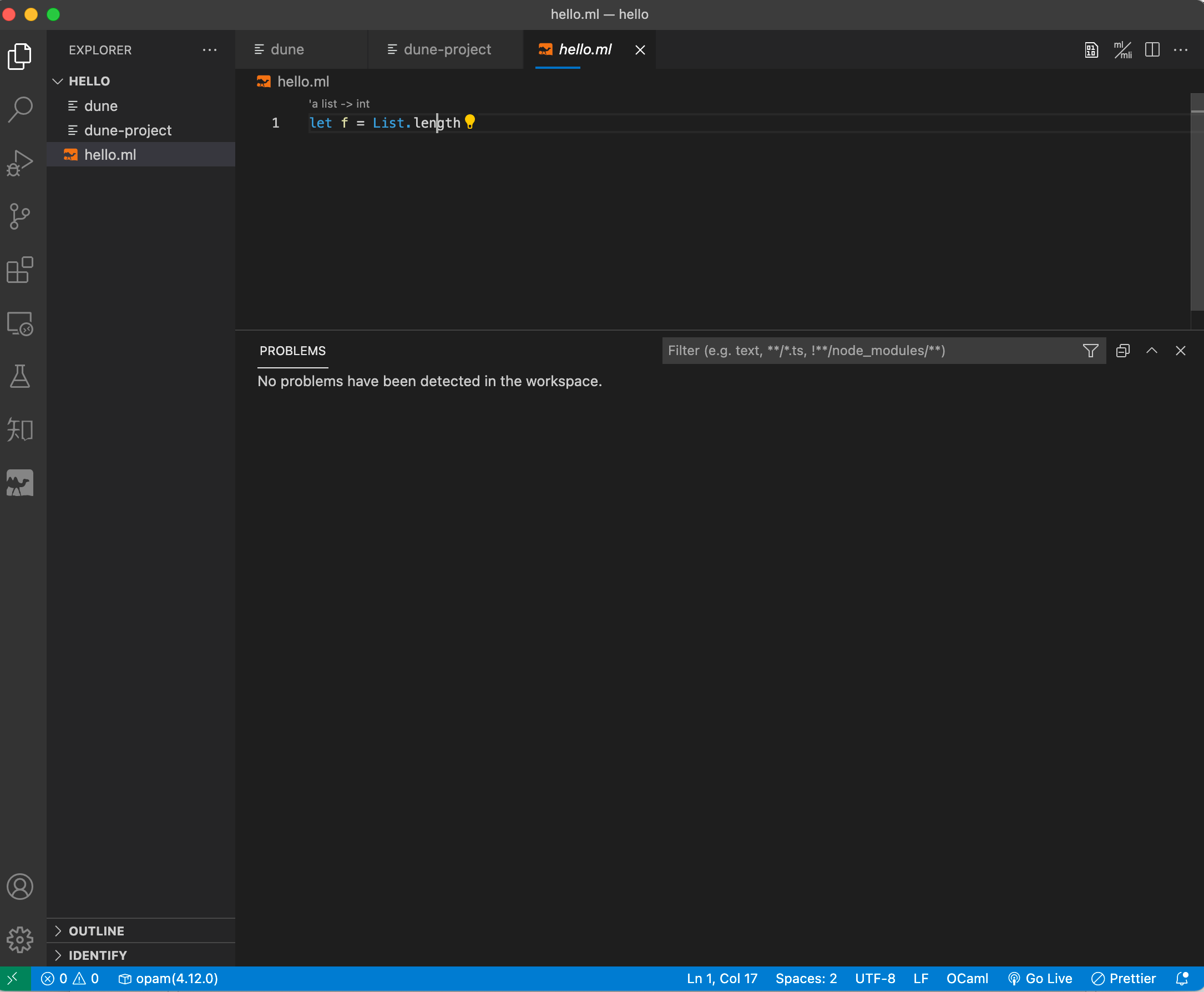Image resolution: width=1204 pixels, height=992 pixels.
Task: Open the OCaml camel sidebar icon
Action: click(x=20, y=483)
